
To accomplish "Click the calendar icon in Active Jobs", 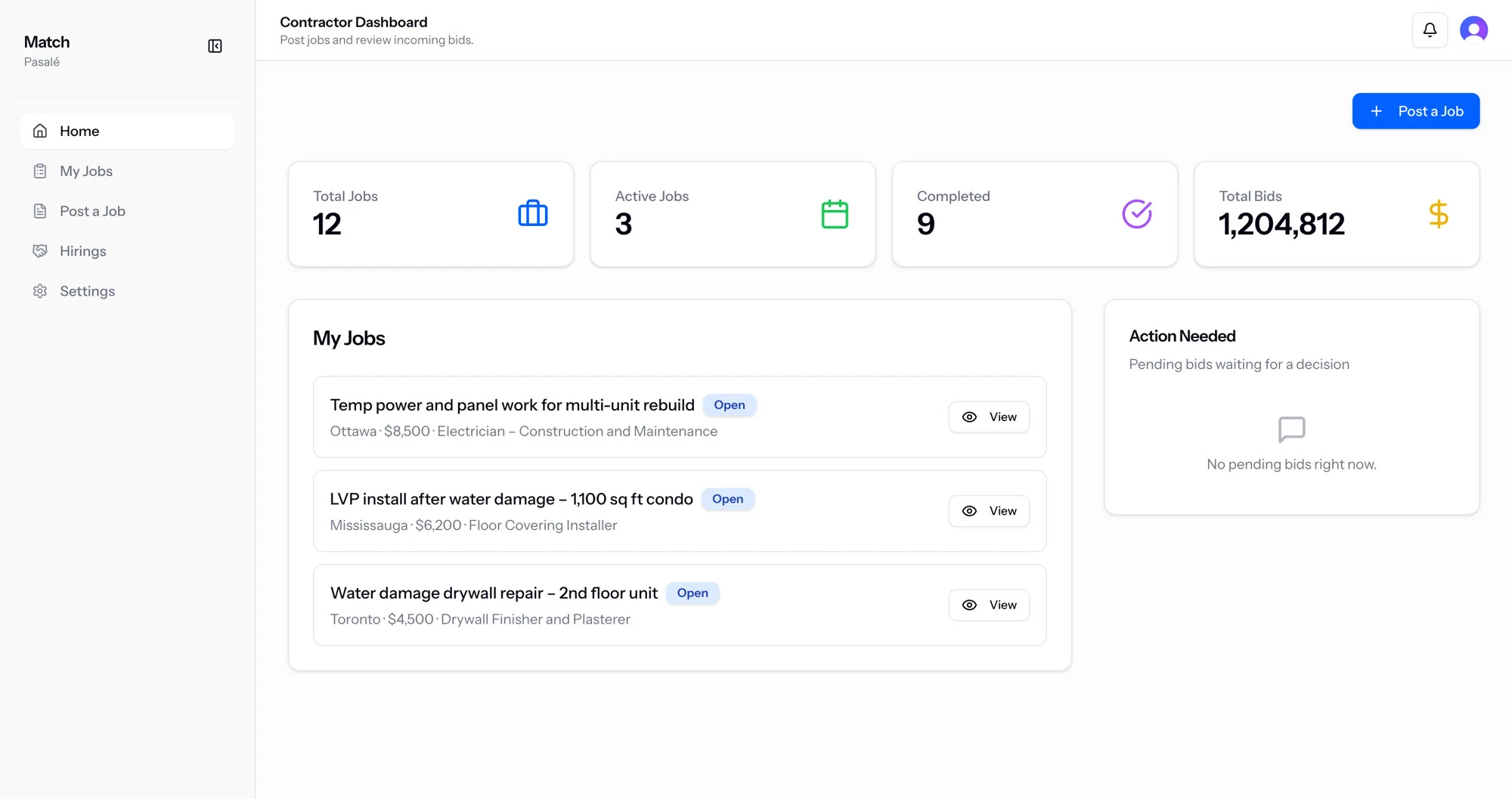I will (835, 214).
